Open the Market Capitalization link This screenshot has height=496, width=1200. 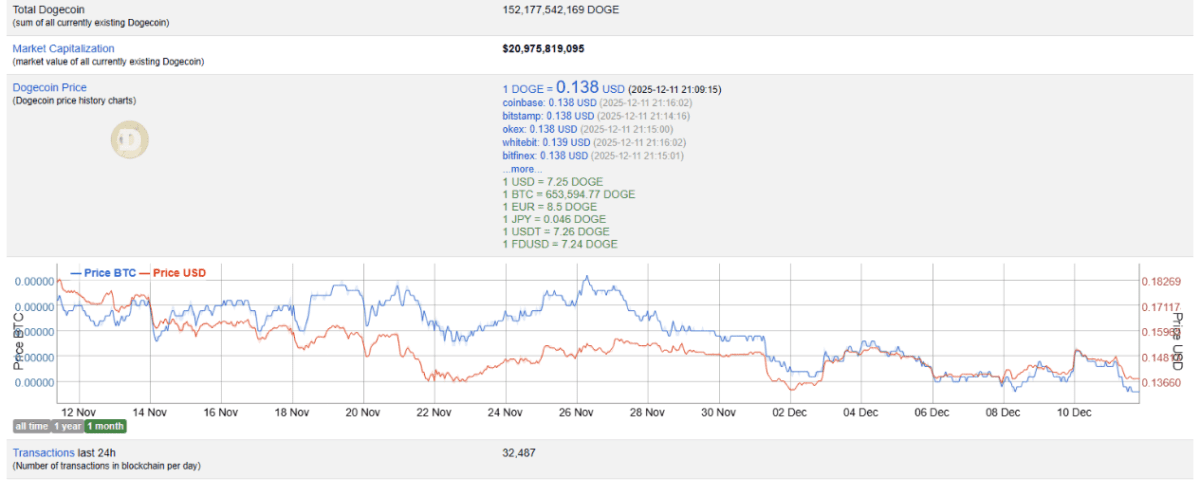[63, 48]
